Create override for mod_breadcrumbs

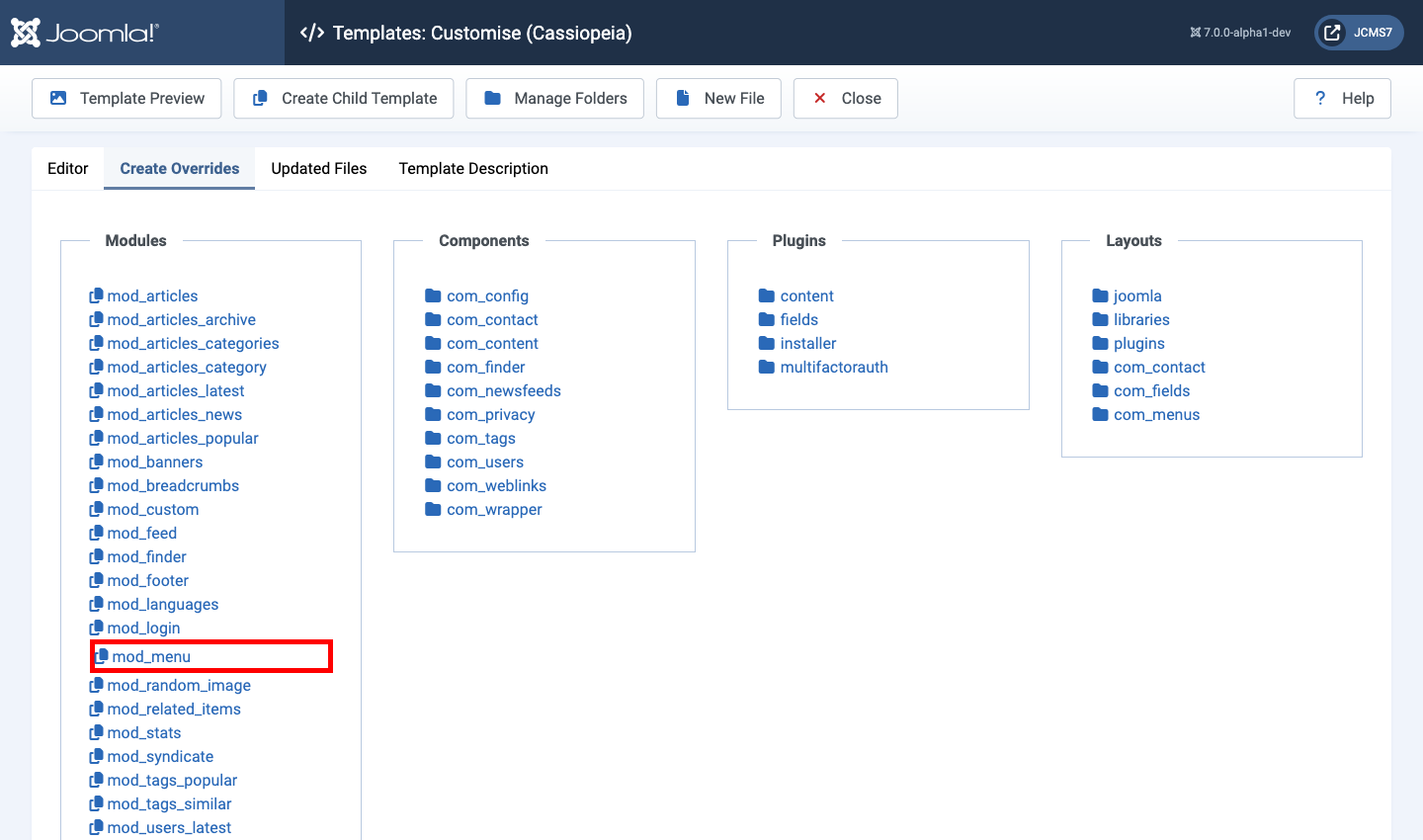pos(164,485)
